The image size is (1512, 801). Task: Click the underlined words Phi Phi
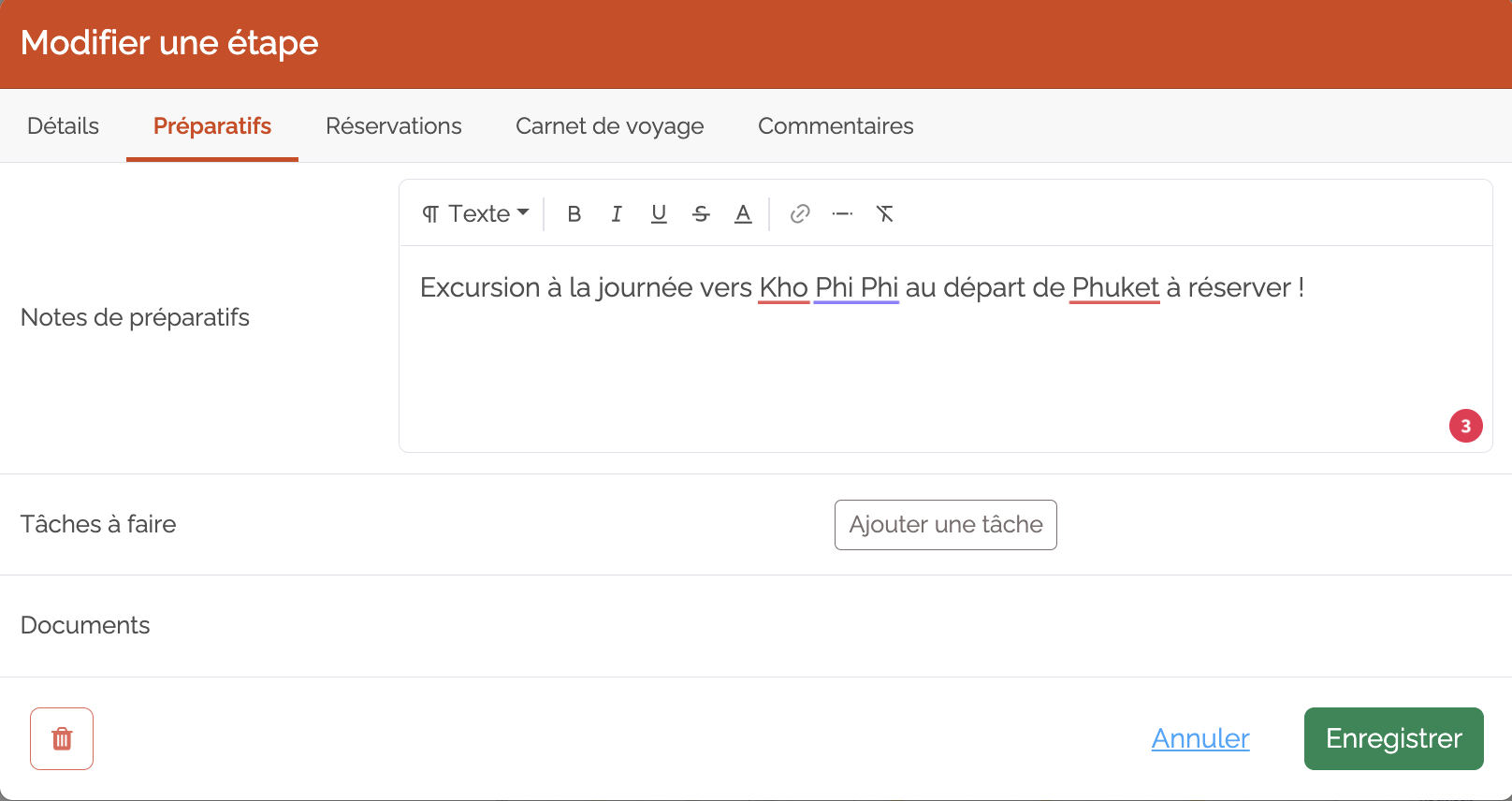[x=856, y=288]
